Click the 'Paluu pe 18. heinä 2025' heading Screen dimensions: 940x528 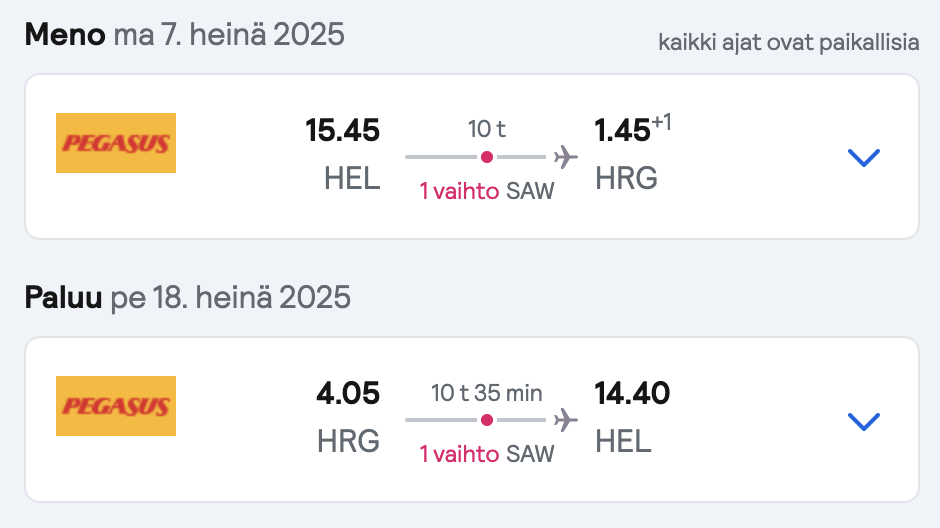point(188,297)
